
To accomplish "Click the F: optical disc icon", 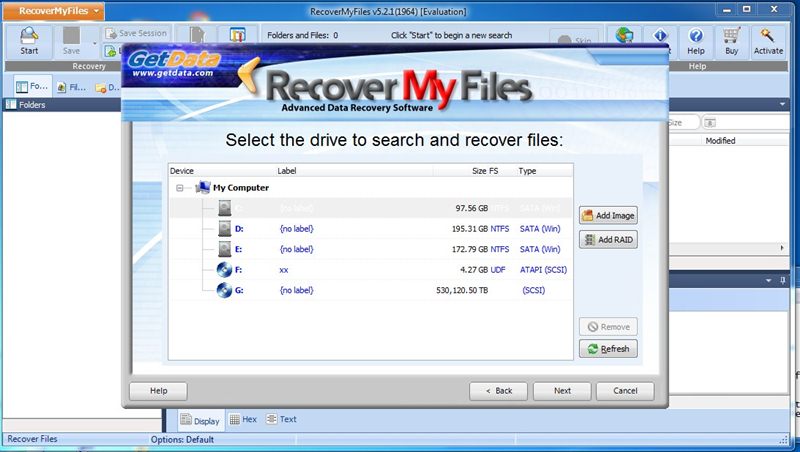I will [x=224, y=269].
